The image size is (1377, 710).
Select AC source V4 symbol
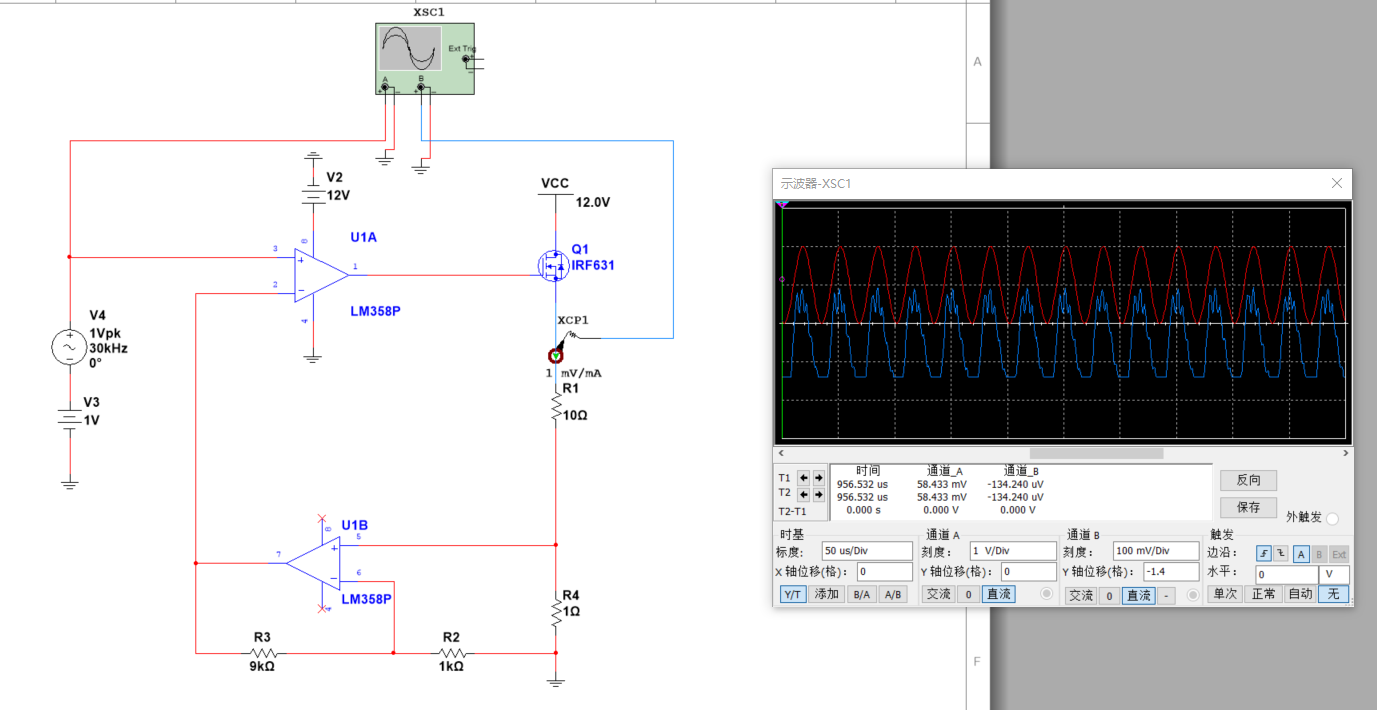pyautogui.click(x=70, y=347)
